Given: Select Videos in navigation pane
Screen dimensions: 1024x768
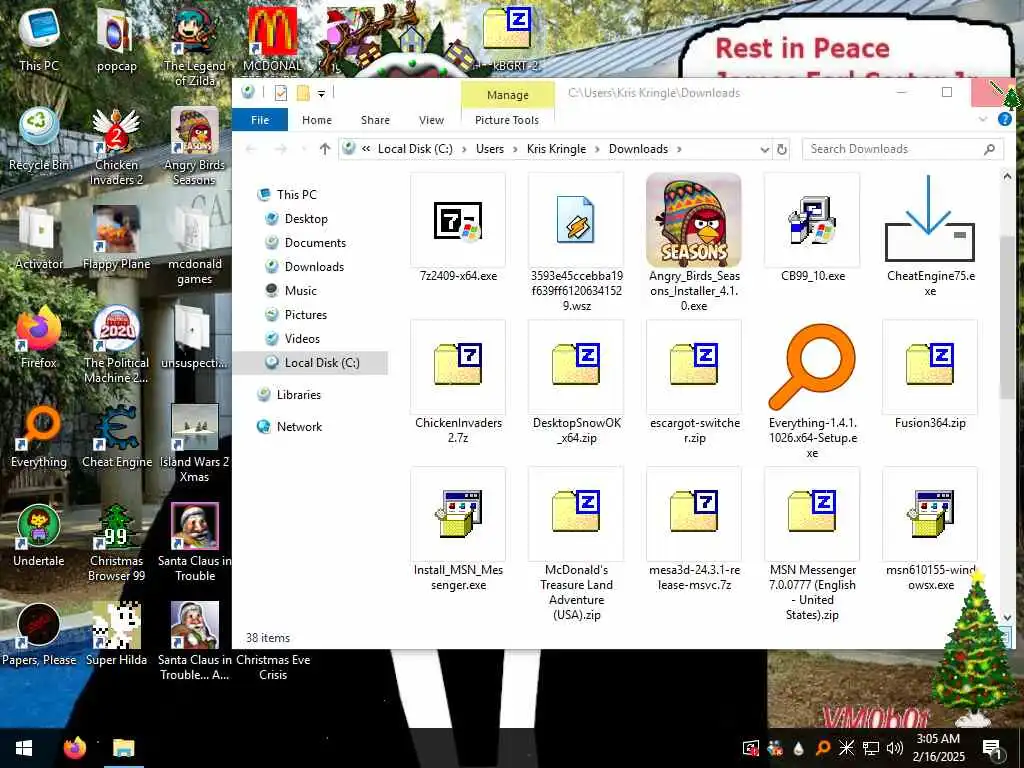Looking at the screenshot, I should [302, 338].
